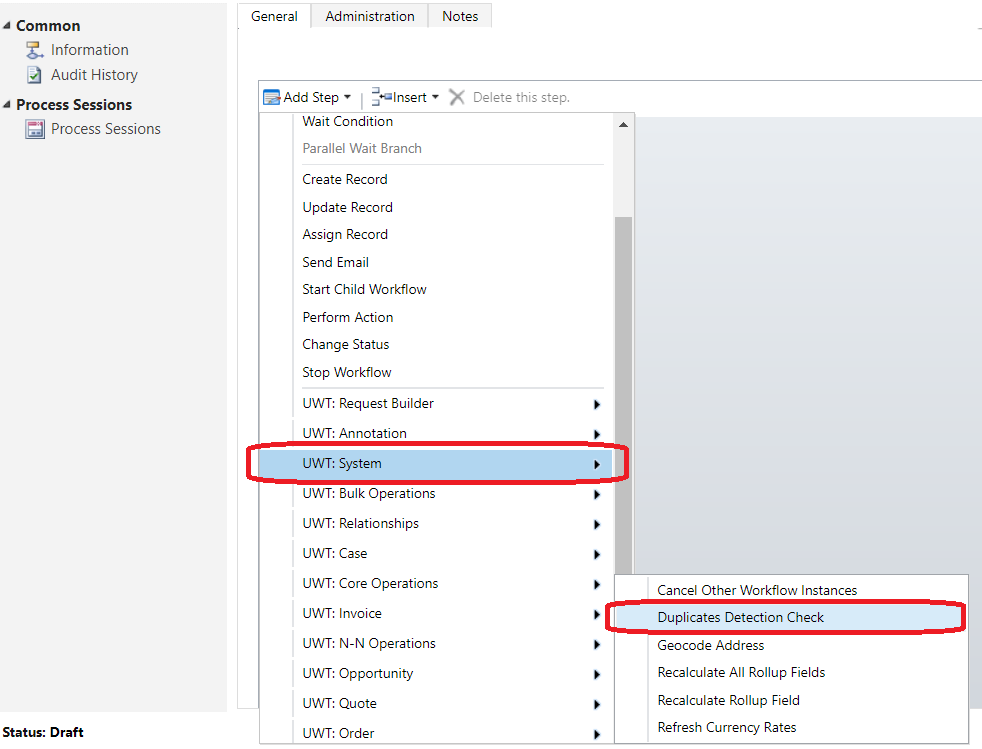The width and height of the screenshot is (982, 749).
Task: Switch to the Notes tab
Action: (x=460, y=16)
